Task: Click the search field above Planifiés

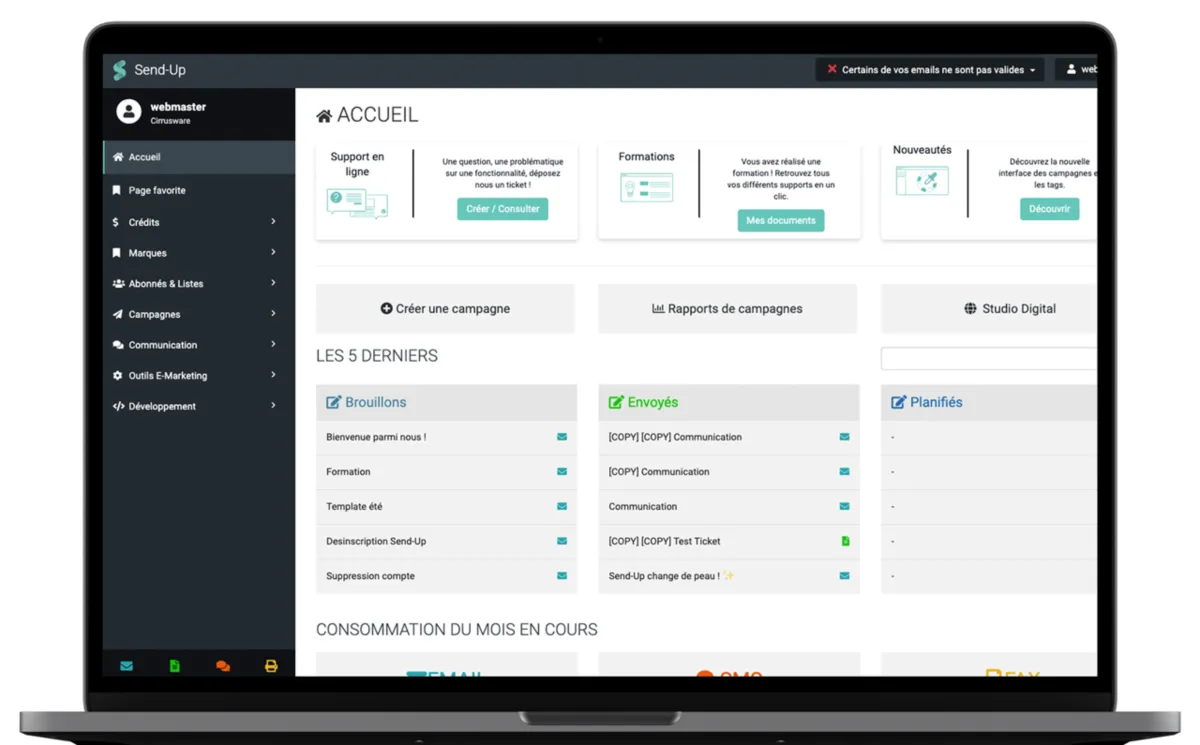Action: 989,358
